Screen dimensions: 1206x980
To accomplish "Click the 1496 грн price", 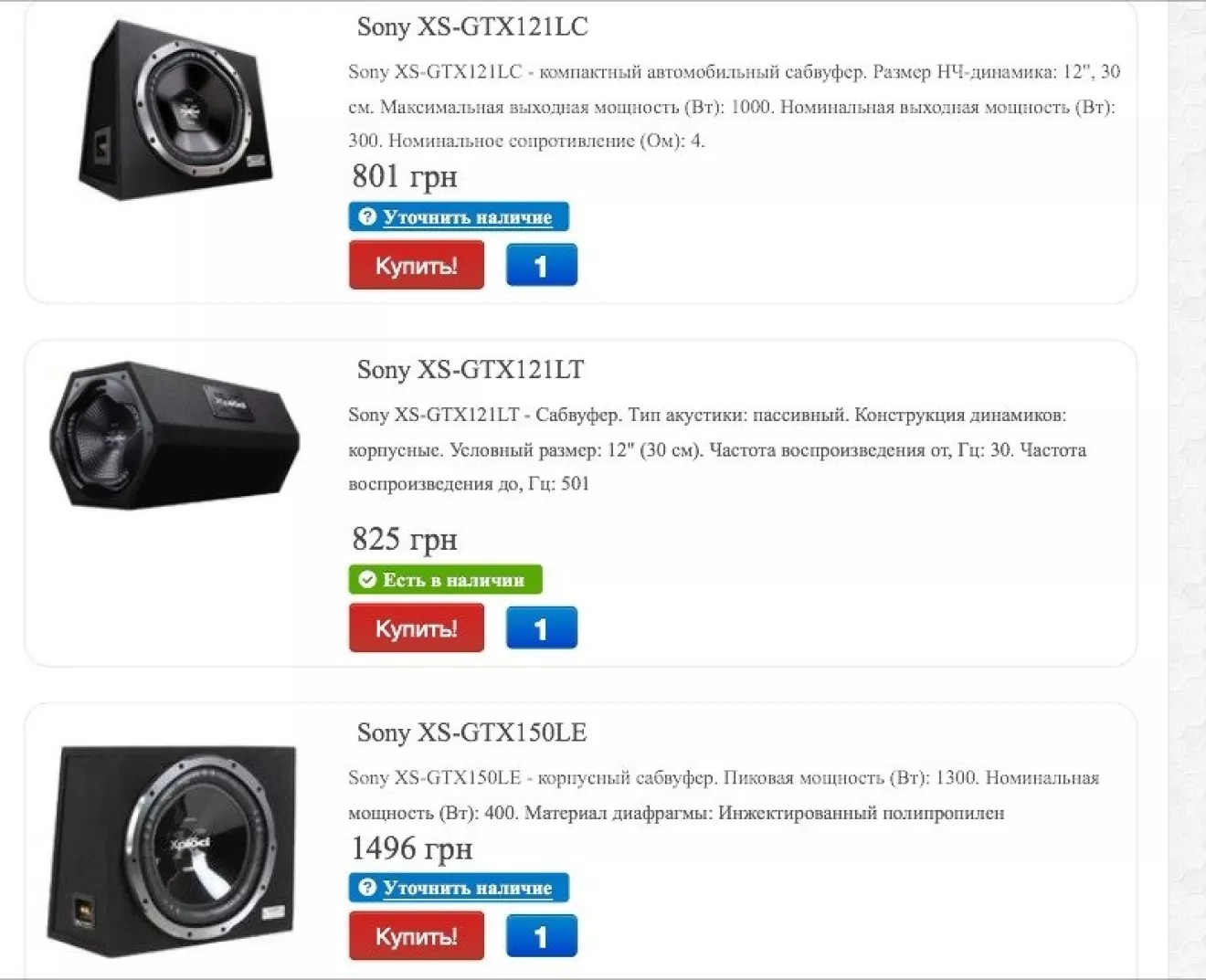I will (412, 848).
